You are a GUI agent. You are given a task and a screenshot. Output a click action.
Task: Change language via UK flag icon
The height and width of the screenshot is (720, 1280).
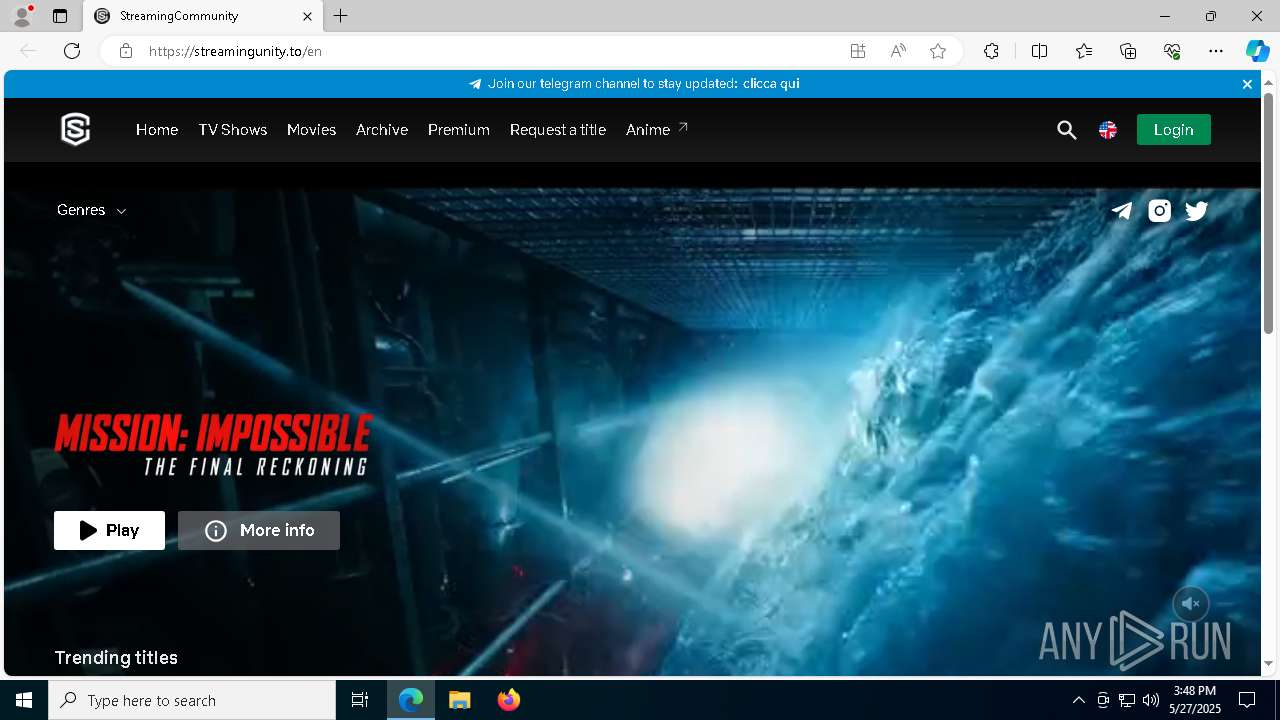[x=1108, y=130]
